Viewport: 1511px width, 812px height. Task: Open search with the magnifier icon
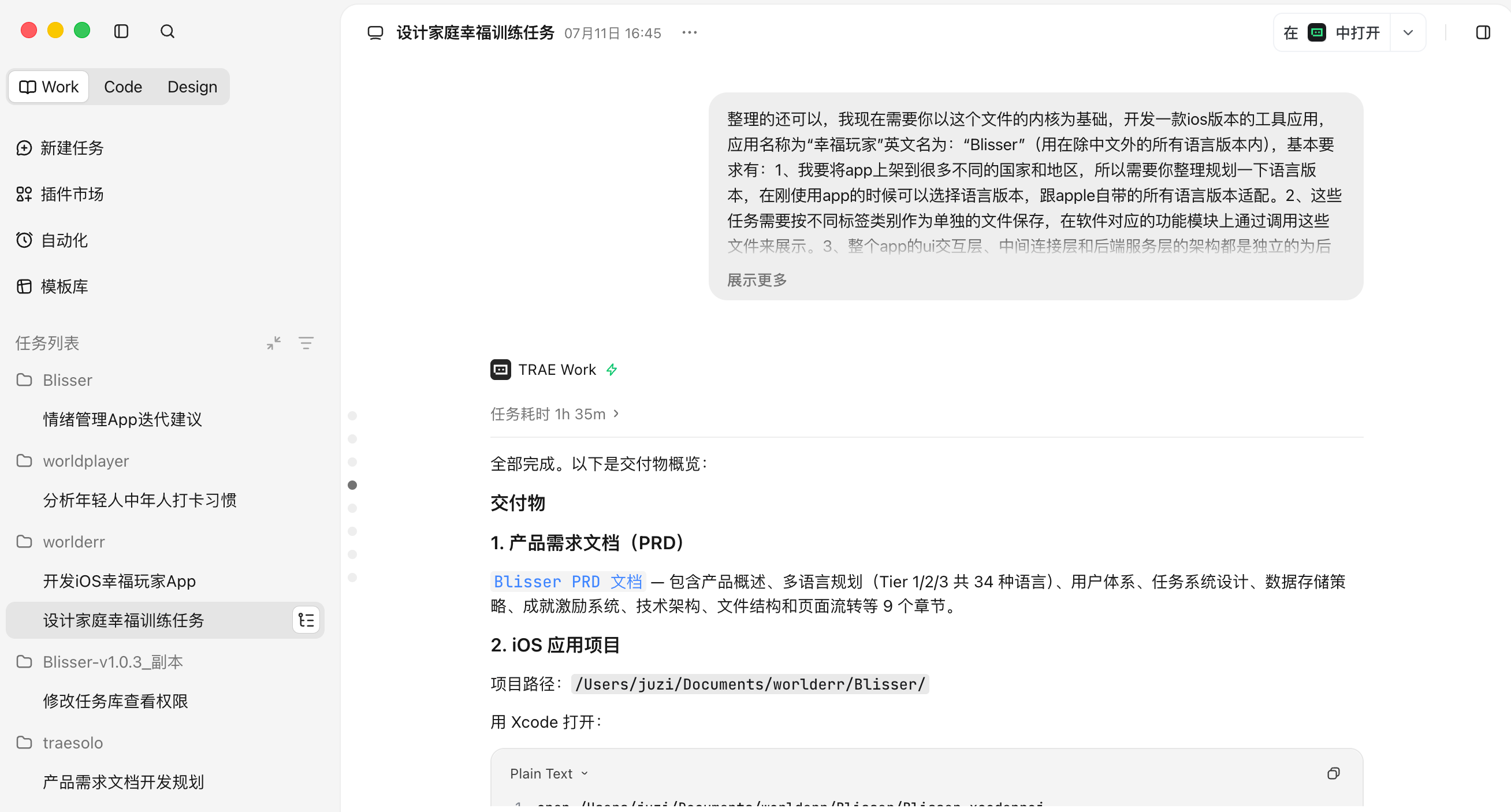click(x=167, y=31)
